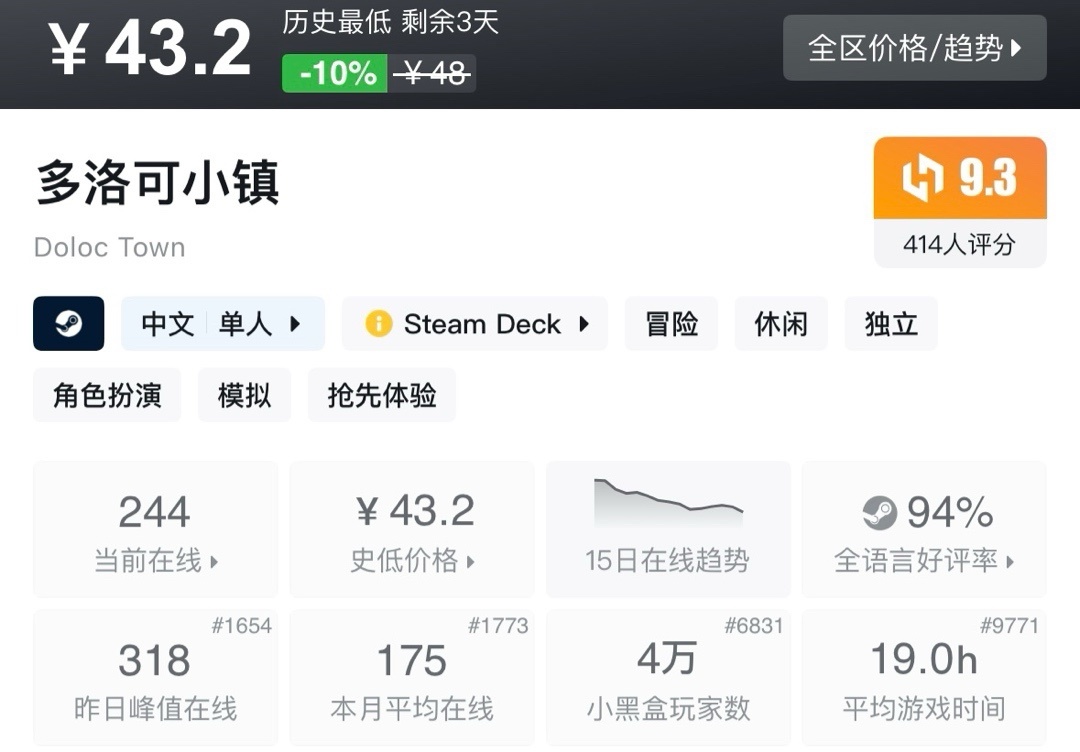Screen dimensions: 1080x752
Task: Open the 全语言好评率 review breakdown
Action: (924, 529)
